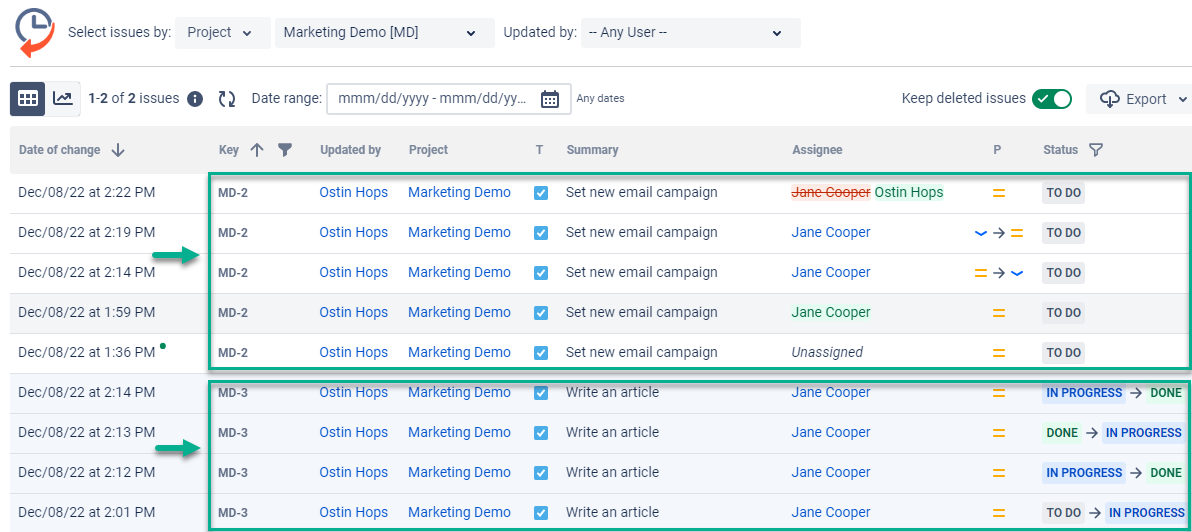The width and height of the screenshot is (1192, 532).
Task: Toggle Keep deleted issues switch
Action: (1051, 98)
